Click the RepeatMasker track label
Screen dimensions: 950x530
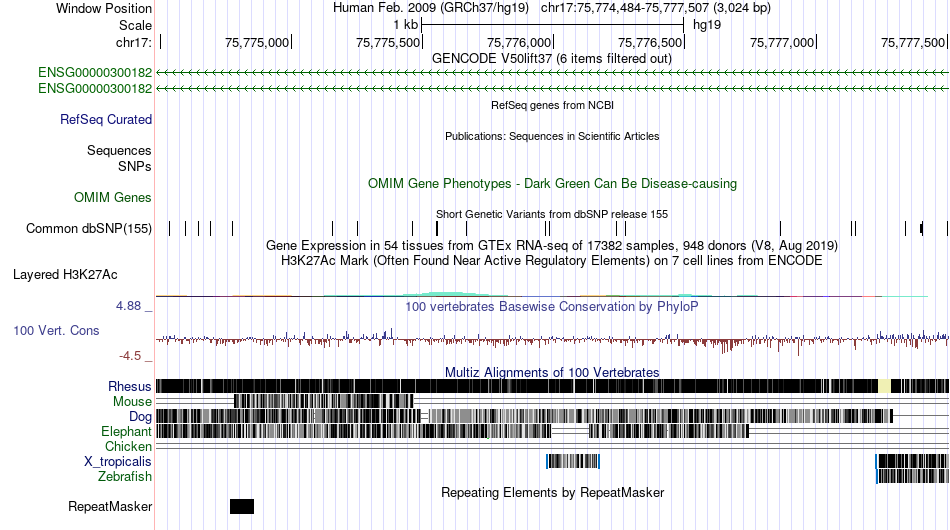coord(110,506)
